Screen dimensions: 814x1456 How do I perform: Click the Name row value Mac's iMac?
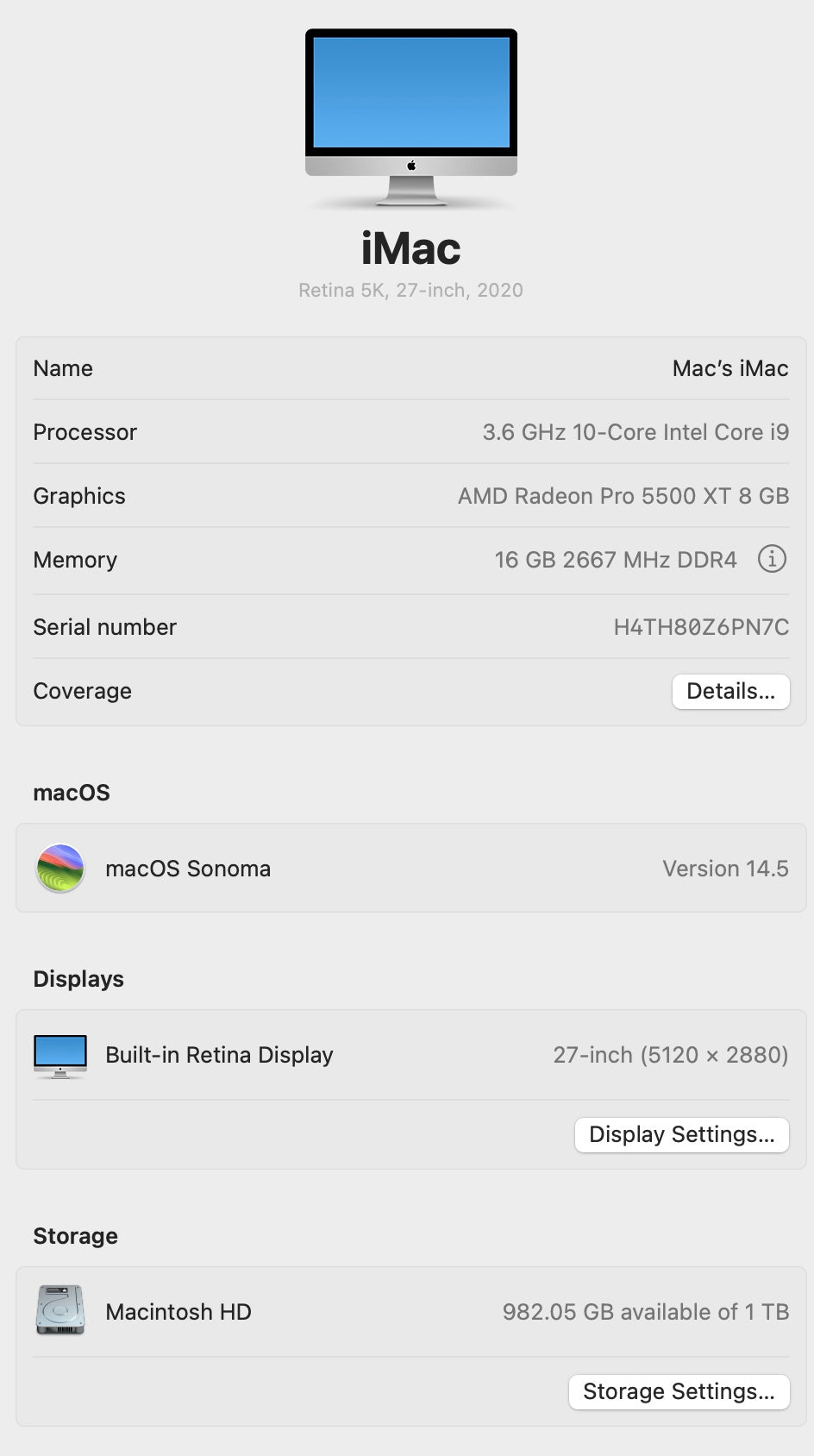point(729,368)
